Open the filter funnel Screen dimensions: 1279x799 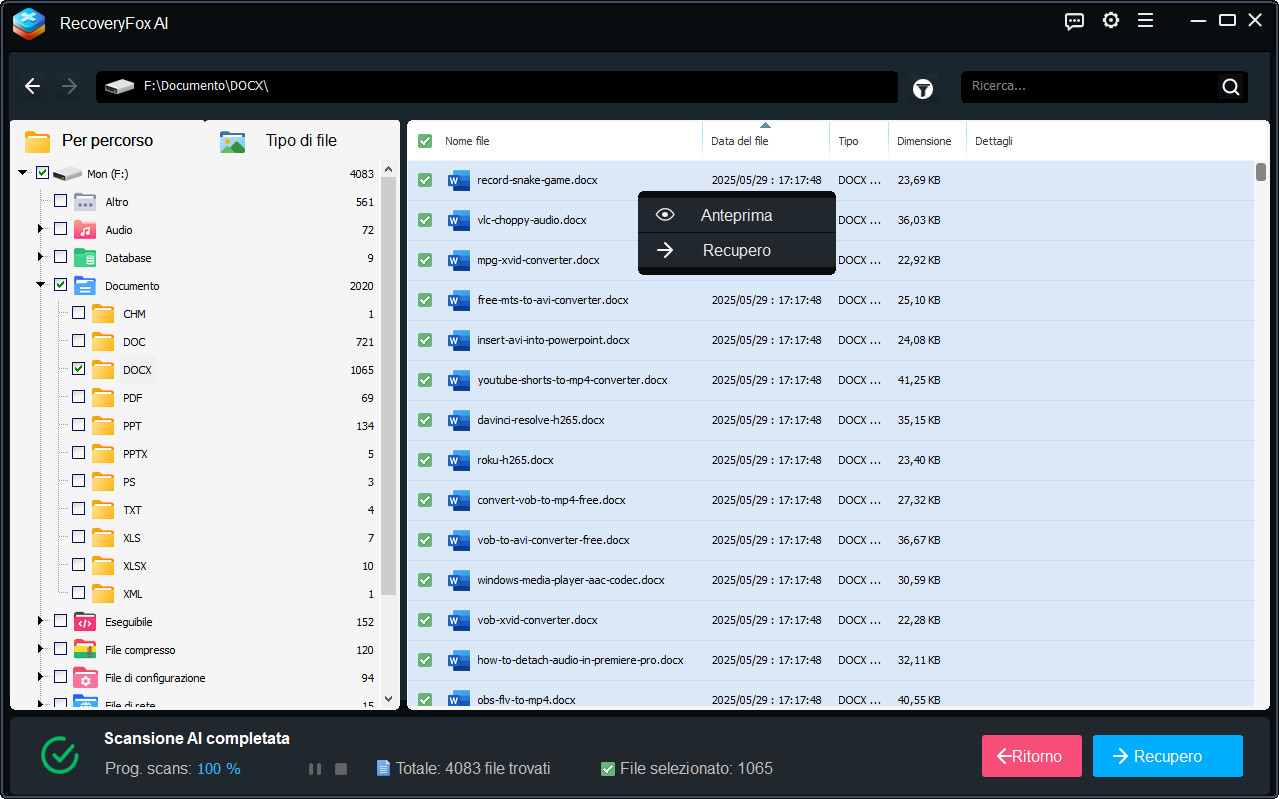point(923,89)
